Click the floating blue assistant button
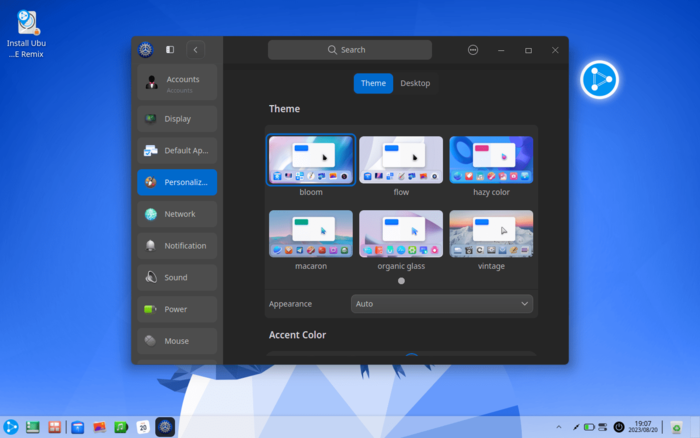The width and height of the screenshot is (700, 438). (600, 79)
